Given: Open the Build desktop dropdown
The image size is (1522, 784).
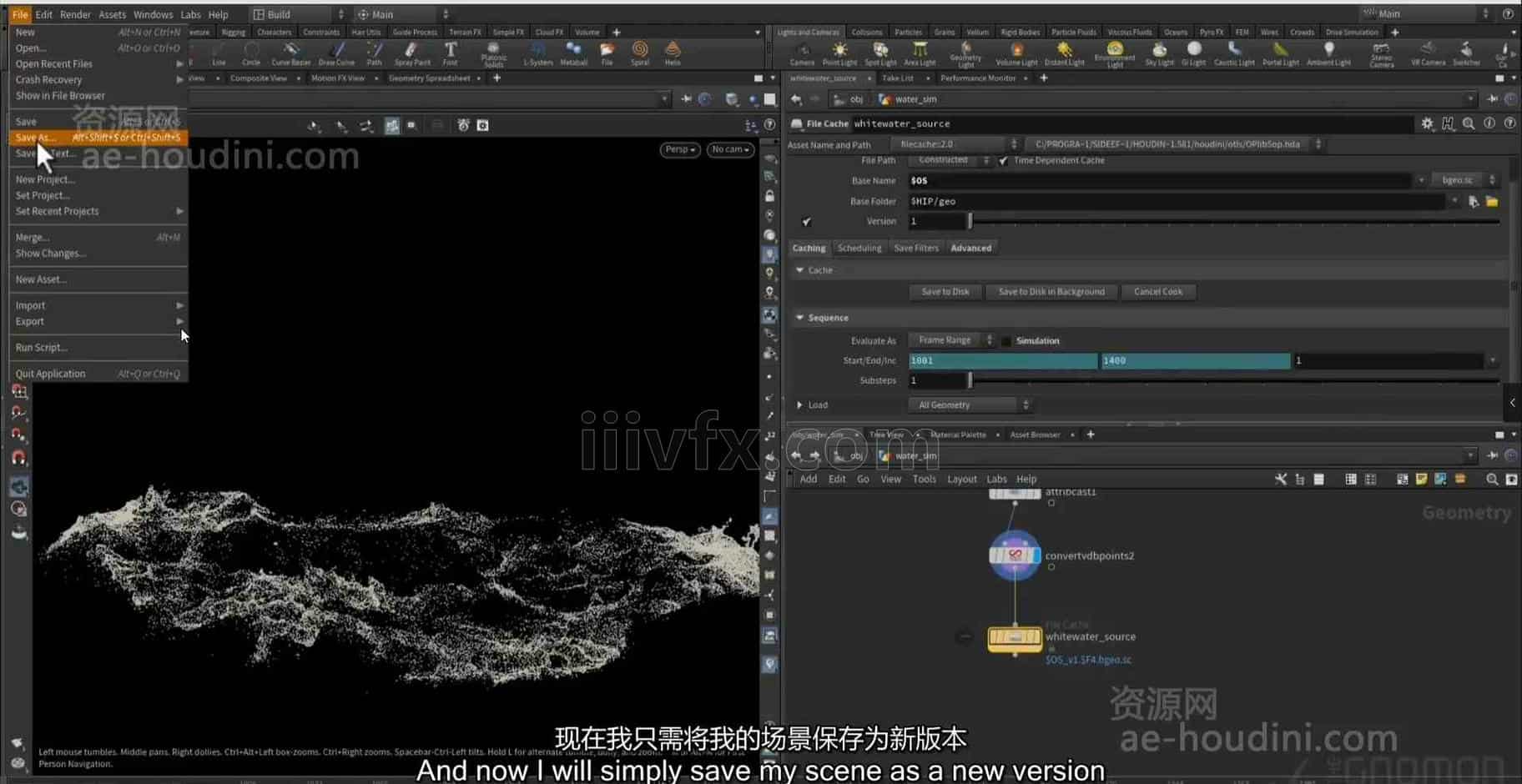Looking at the screenshot, I should 299,14.
